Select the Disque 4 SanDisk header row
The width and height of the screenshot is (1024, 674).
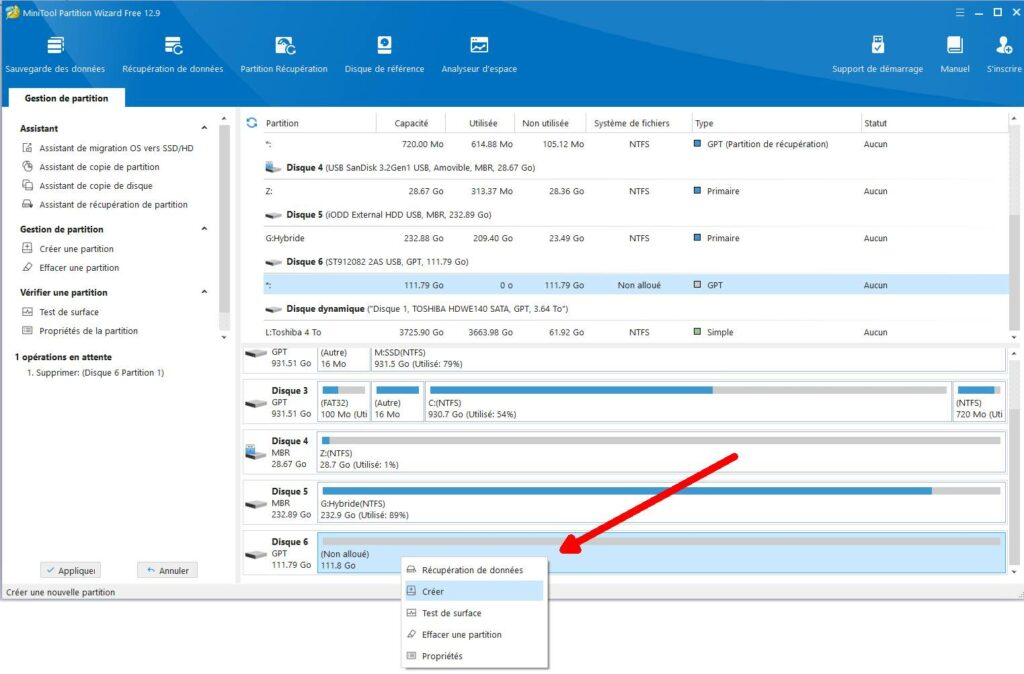pos(636,168)
